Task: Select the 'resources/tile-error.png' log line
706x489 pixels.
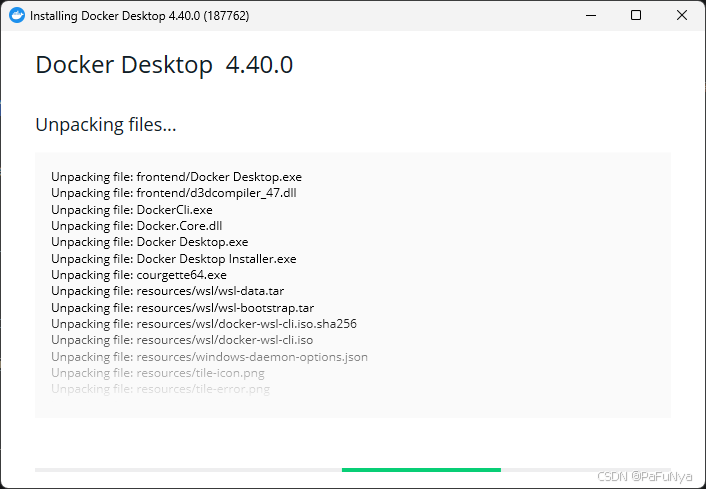Action: click(x=160, y=389)
